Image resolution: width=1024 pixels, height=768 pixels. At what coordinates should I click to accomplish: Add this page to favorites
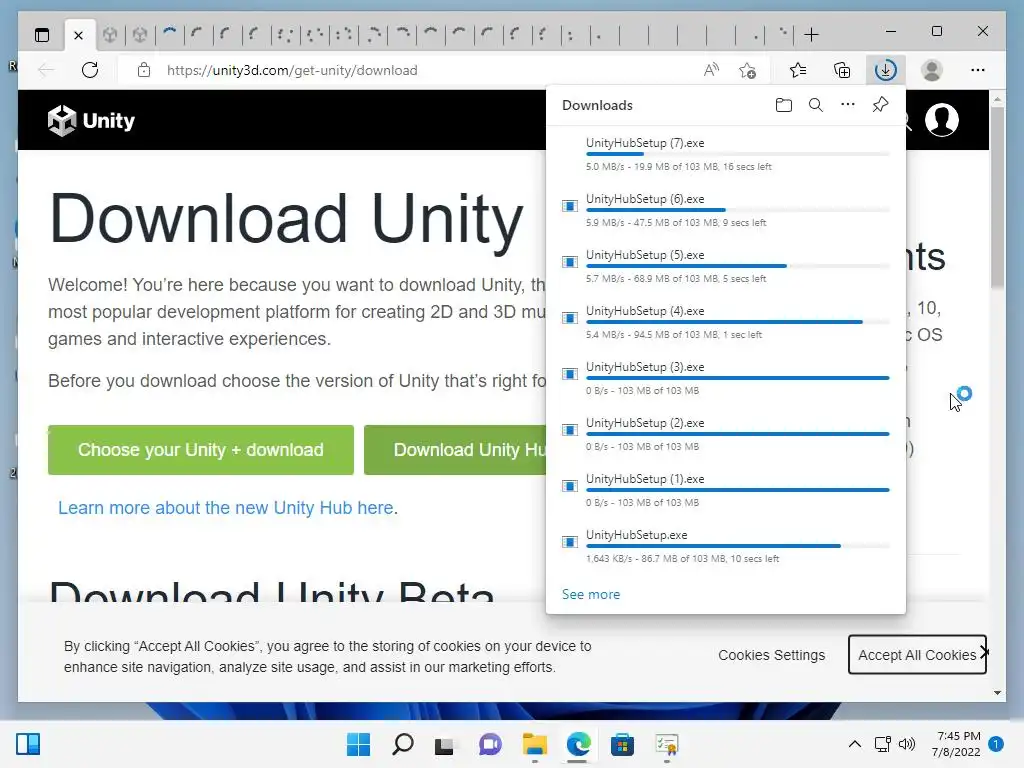[748, 70]
